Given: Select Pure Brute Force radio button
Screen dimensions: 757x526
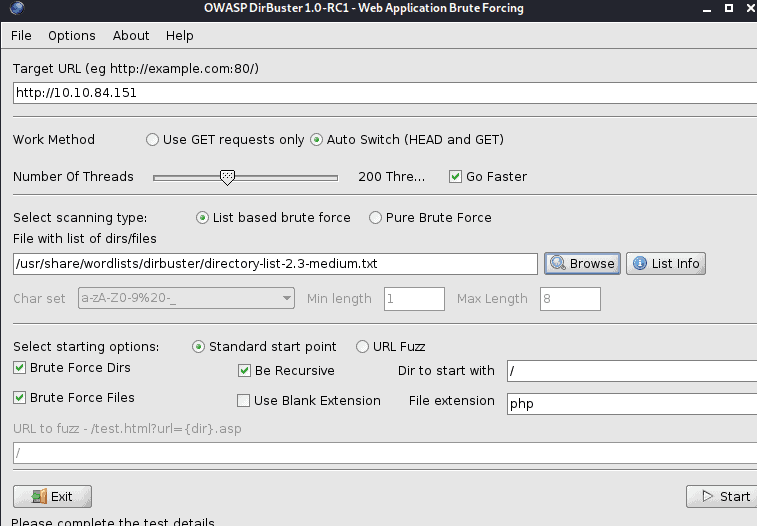Looking at the screenshot, I should coord(375,218).
